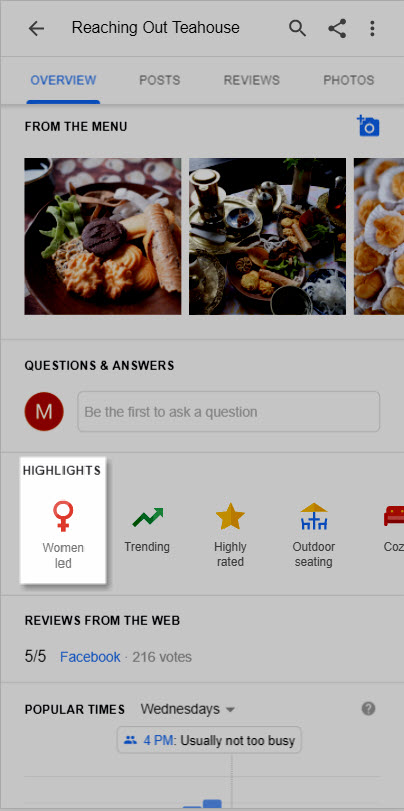The height and width of the screenshot is (811, 404).
Task: Go back using the back arrow
Action: click(36, 28)
